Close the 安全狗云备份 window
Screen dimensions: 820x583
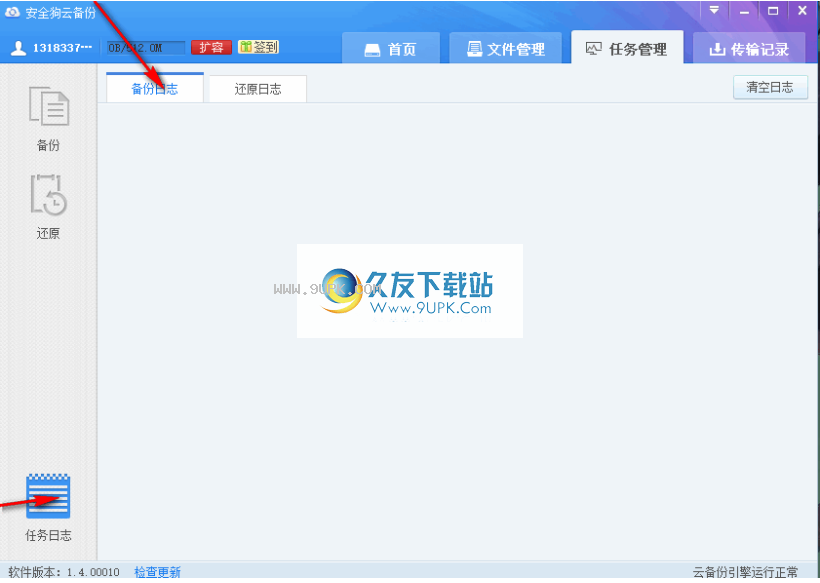point(802,10)
